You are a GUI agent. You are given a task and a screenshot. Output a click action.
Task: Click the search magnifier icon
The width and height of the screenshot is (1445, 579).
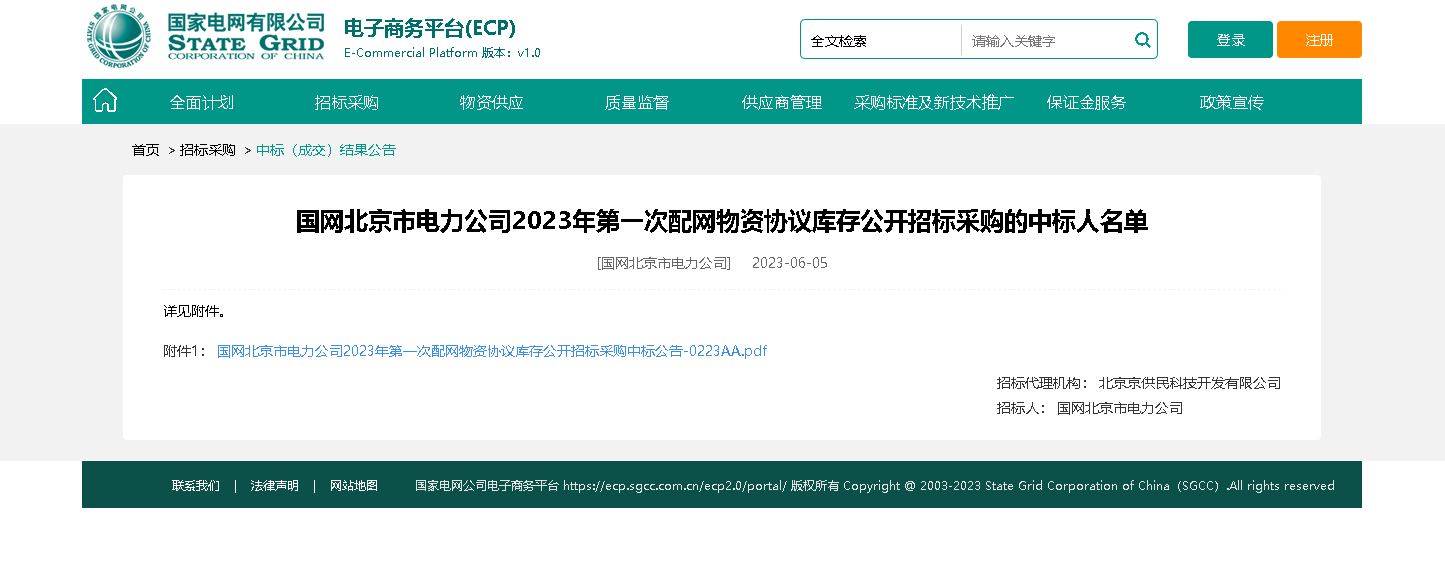tap(1143, 40)
